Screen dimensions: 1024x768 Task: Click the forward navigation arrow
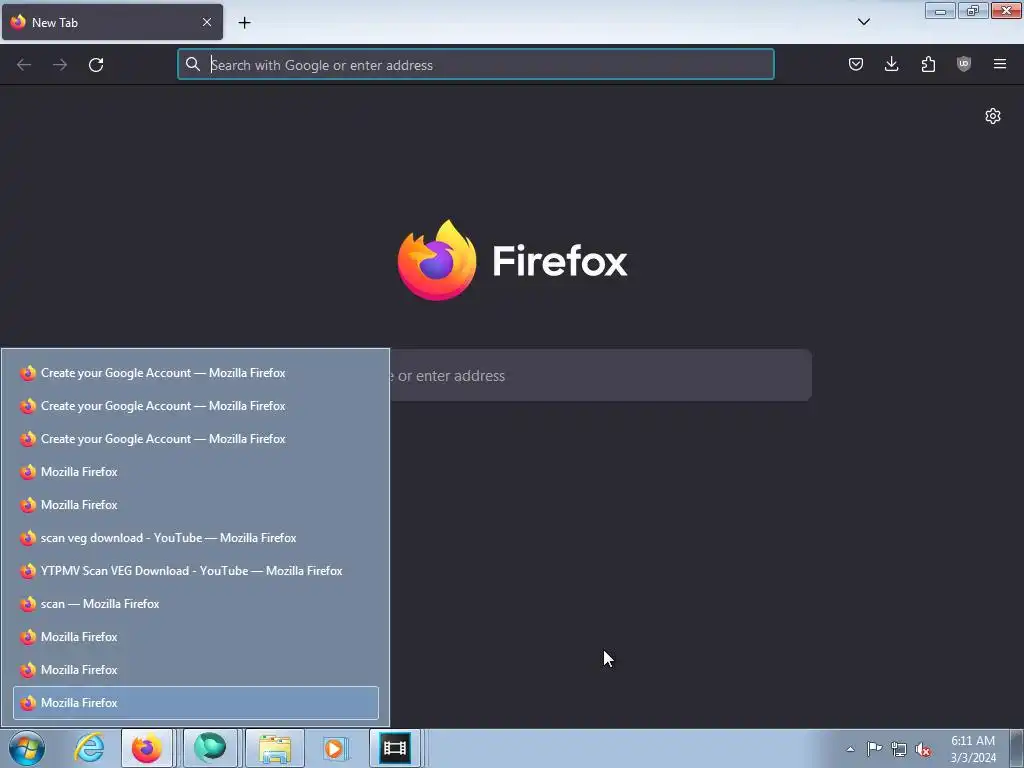coord(60,65)
